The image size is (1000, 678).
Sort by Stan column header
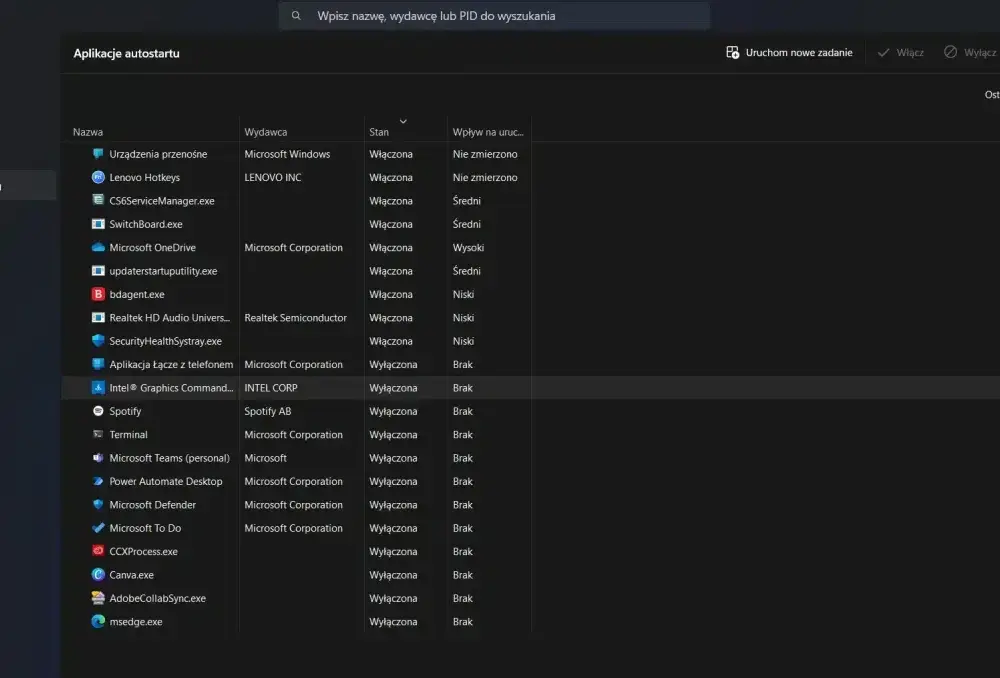(x=379, y=132)
